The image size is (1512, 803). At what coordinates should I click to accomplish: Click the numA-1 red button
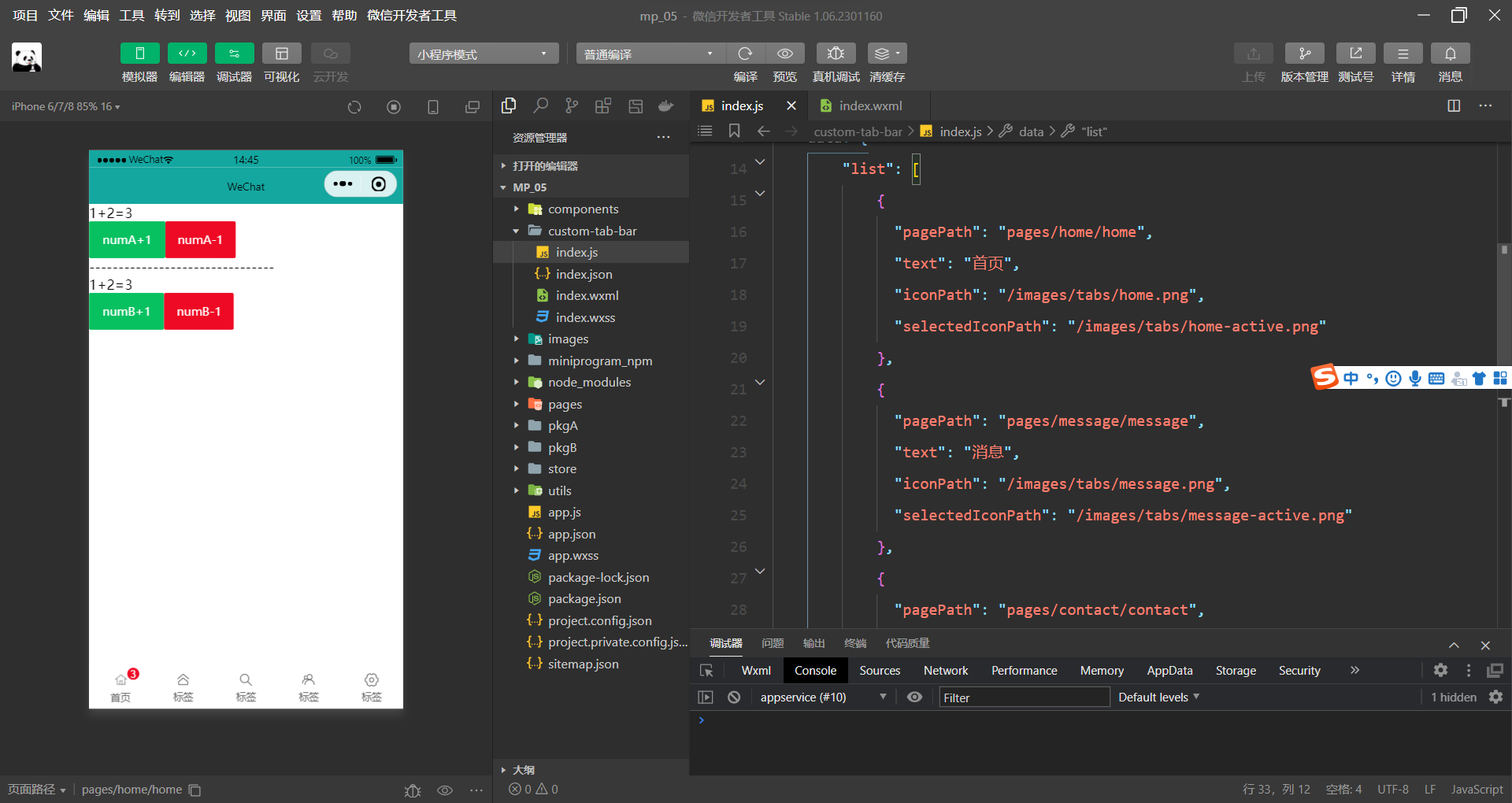pyautogui.click(x=200, y=239)
